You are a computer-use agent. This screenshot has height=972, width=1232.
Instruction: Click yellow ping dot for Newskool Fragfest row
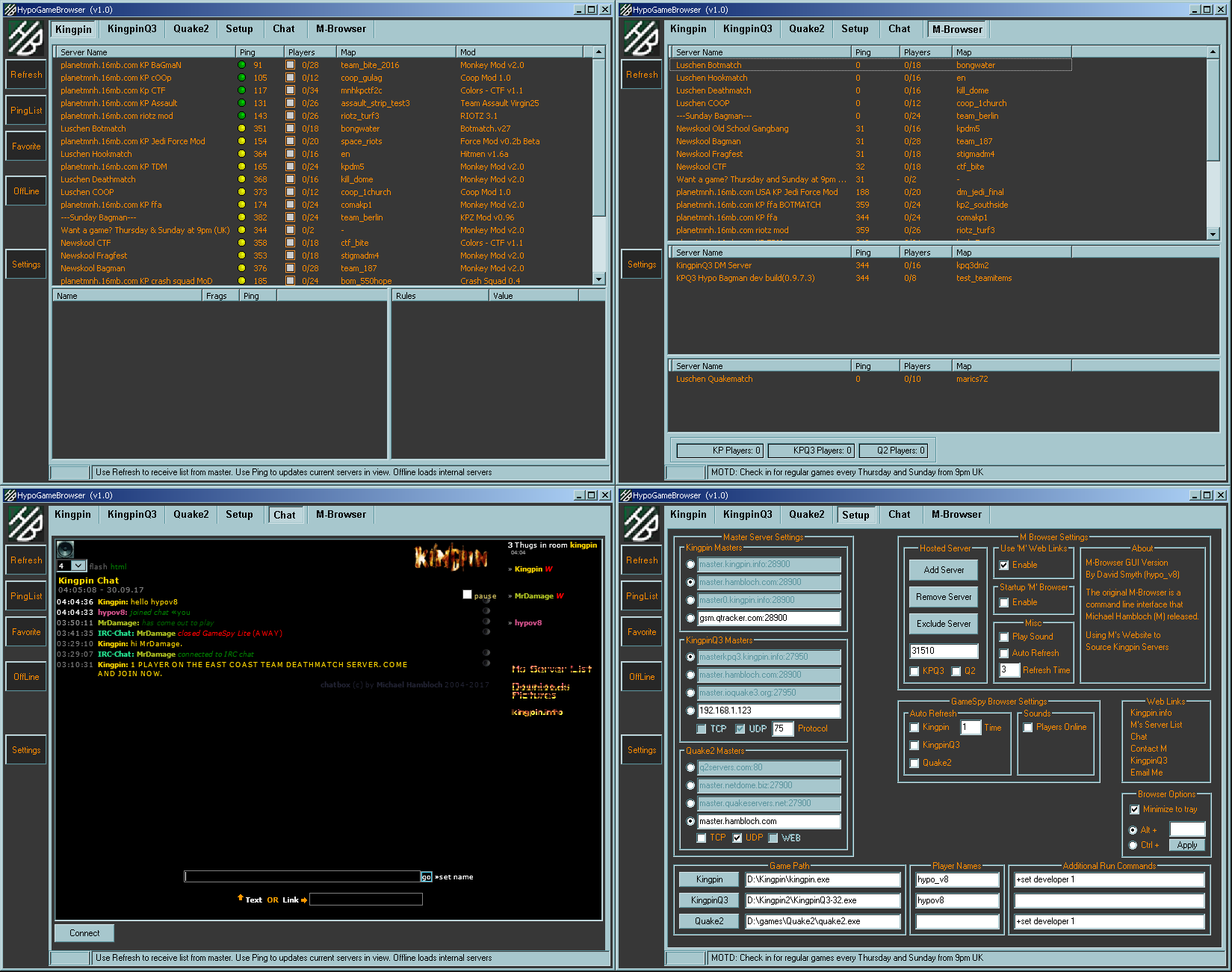click(x=241, y=256)
